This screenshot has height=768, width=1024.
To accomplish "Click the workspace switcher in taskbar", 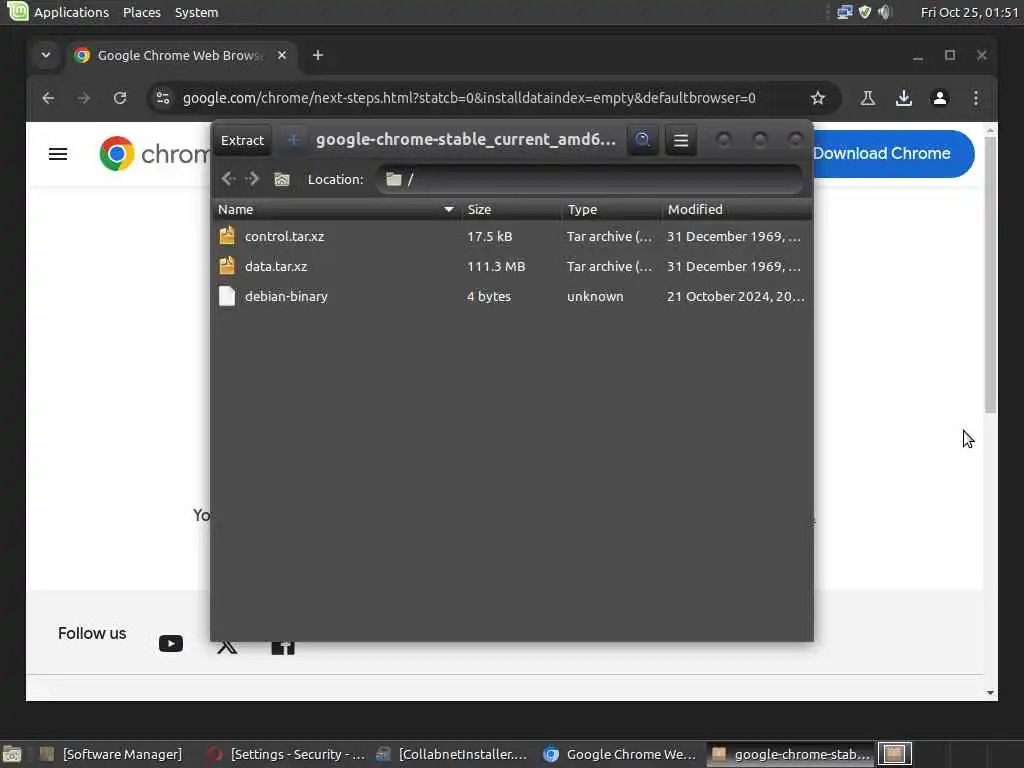I will (894, 754).
